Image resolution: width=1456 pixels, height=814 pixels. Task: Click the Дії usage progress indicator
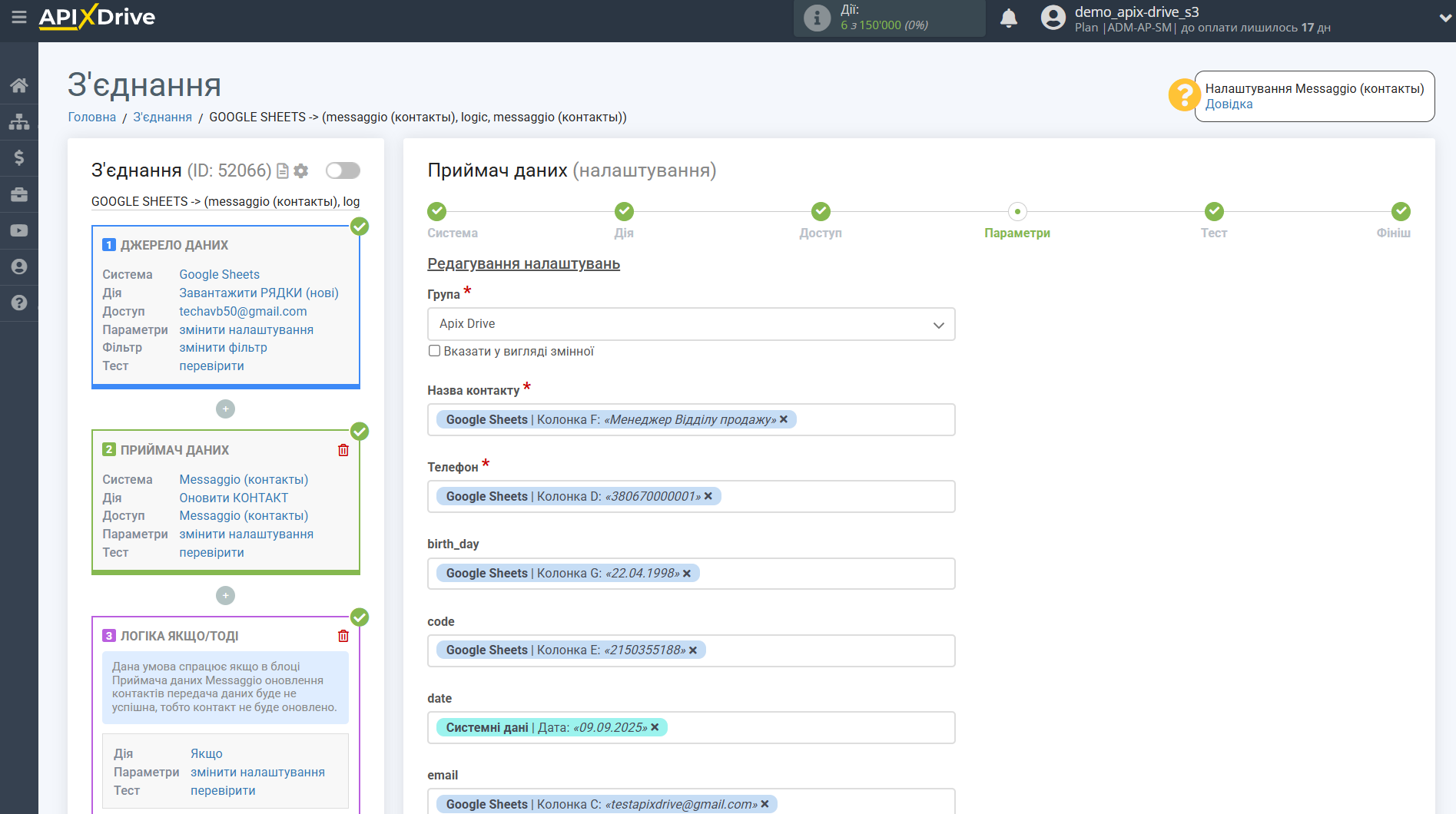[889, 18]
